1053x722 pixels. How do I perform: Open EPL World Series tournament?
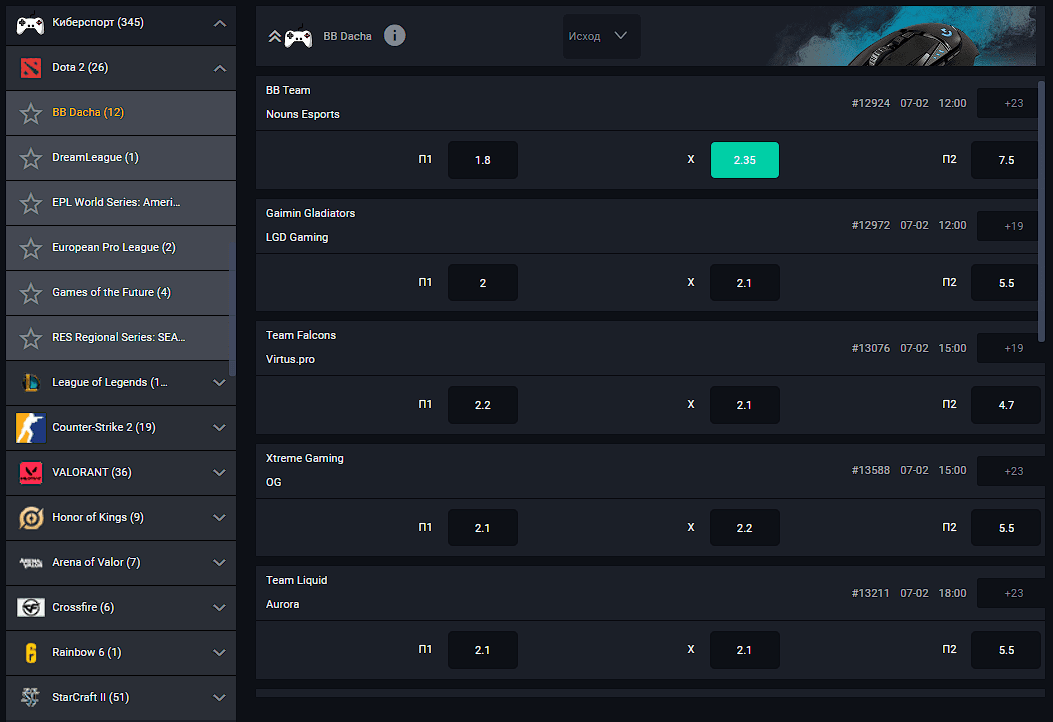121,203
